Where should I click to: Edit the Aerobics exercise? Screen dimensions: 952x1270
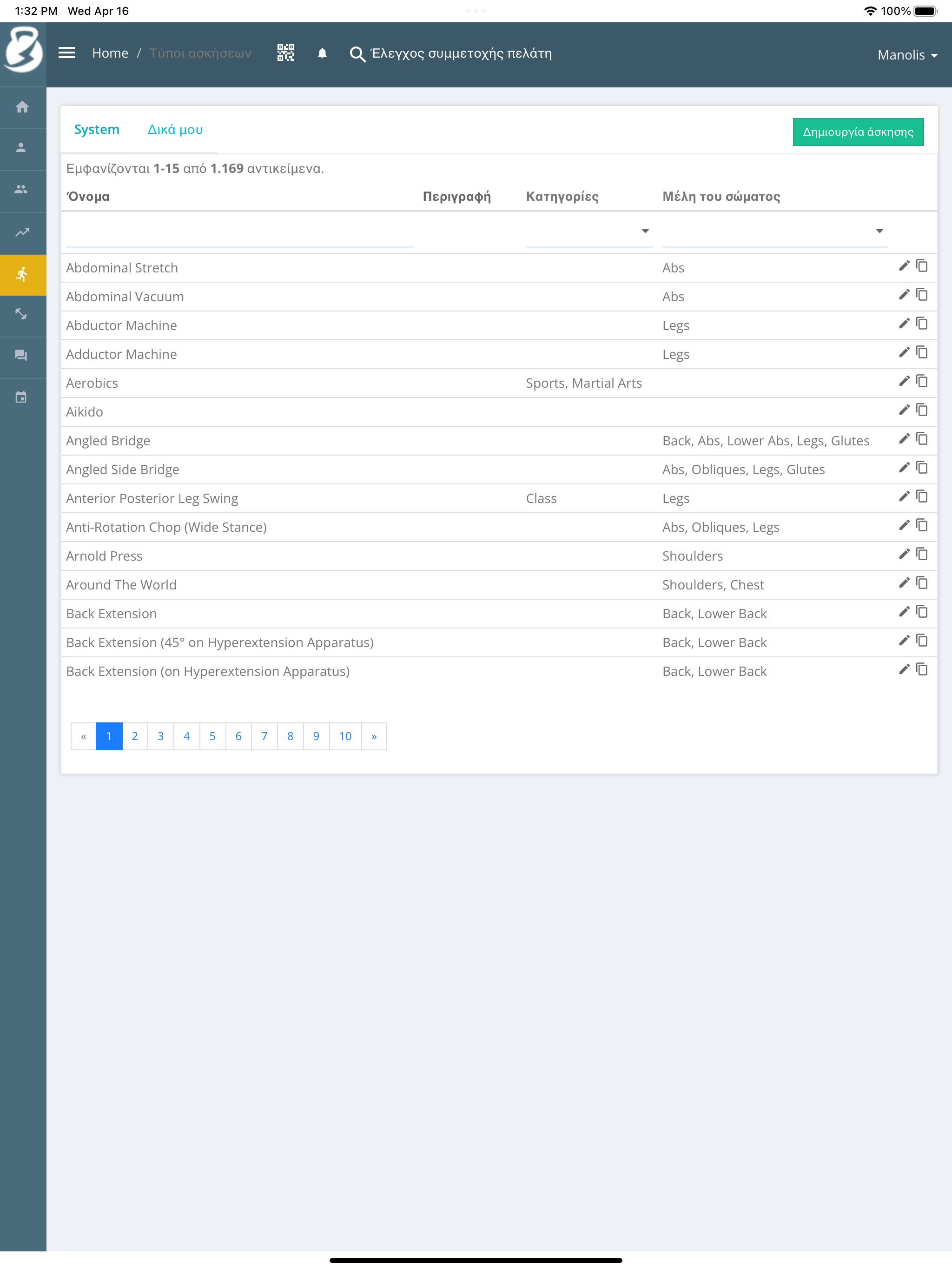pyautogui.click(x=904, y=381)
